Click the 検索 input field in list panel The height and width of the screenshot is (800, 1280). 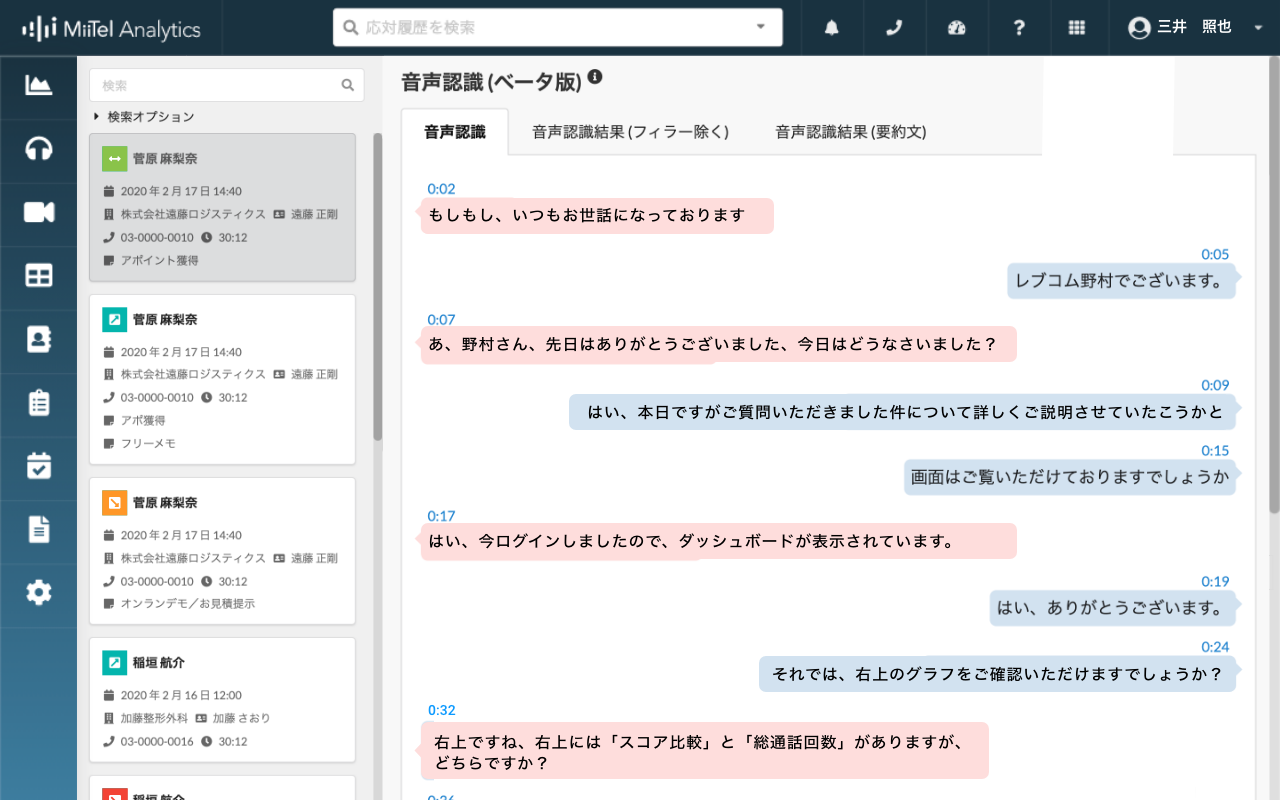point(218,86)
